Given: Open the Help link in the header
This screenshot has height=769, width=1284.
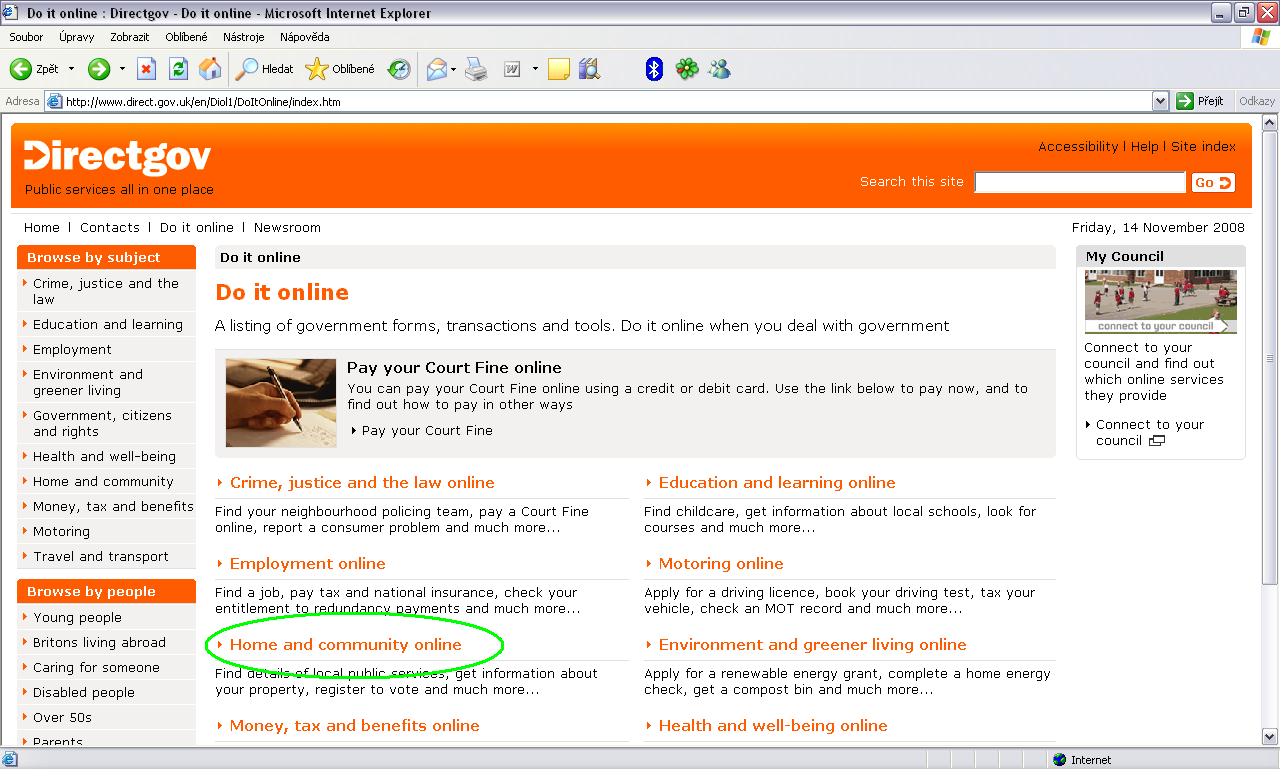Looking at the screenshot, I should (1145, 146).
